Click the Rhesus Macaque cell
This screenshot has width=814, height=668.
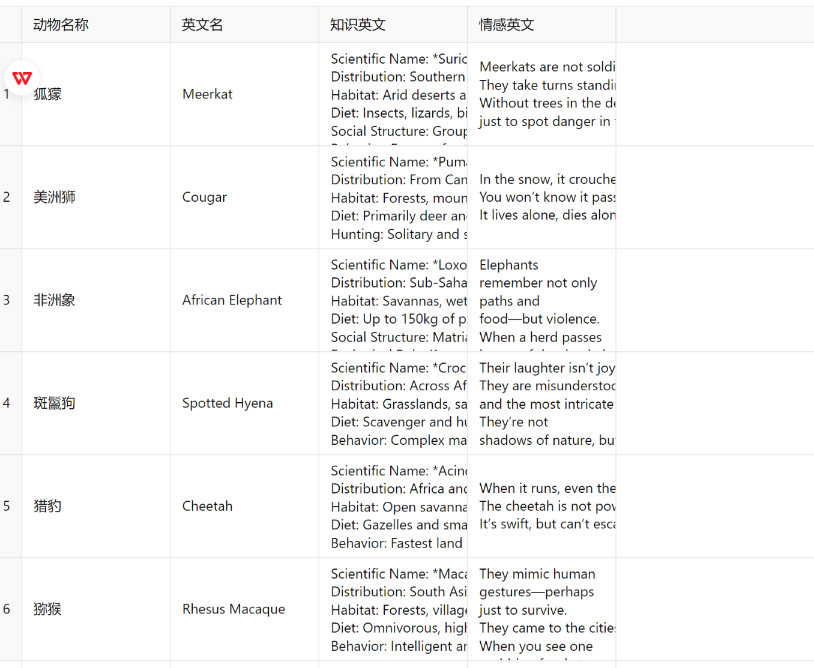(x=233, y=609)
